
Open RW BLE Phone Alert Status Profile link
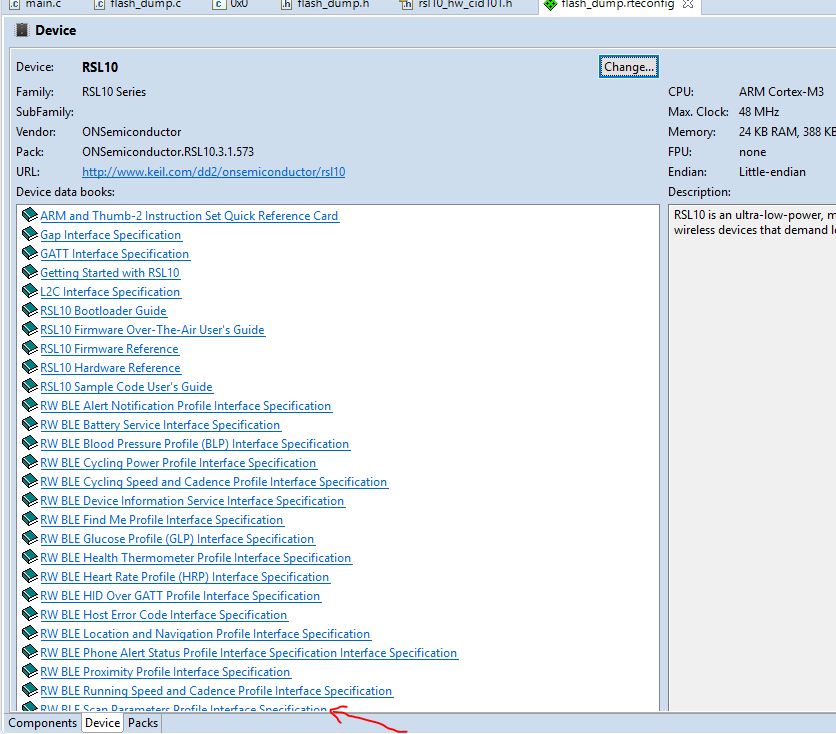249,653
